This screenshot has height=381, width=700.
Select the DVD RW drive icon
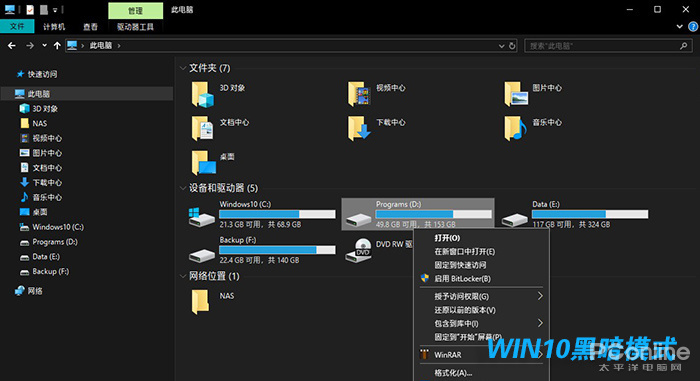[x=358, y=250]
